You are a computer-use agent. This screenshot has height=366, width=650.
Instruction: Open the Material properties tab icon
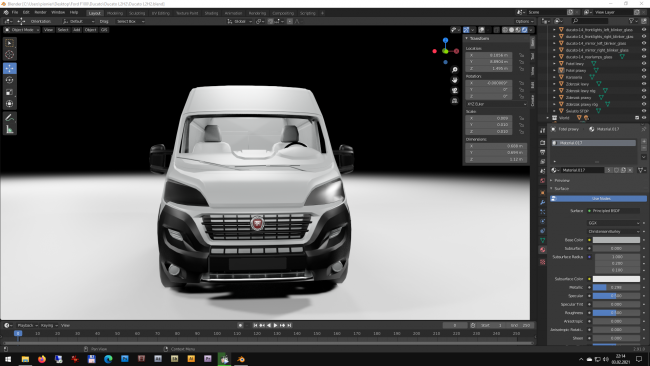coord(542,250)
